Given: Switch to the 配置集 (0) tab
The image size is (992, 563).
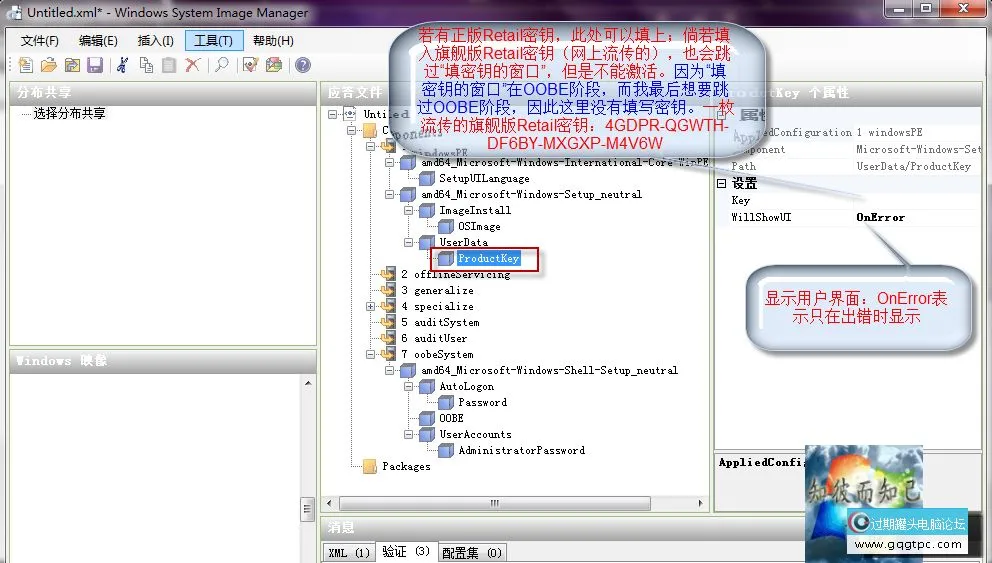Looking at the screenshot, I should (472, 553).
